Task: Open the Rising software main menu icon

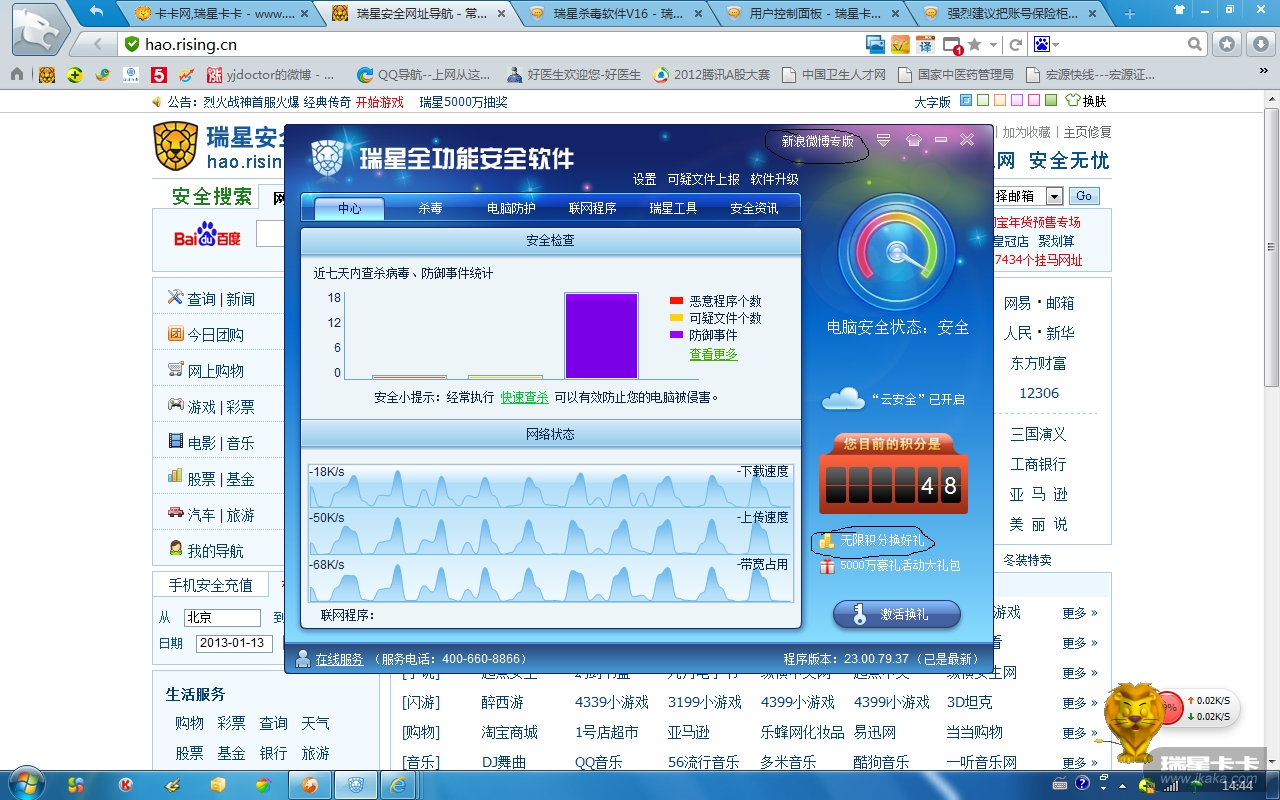Action: coord(883,140)
